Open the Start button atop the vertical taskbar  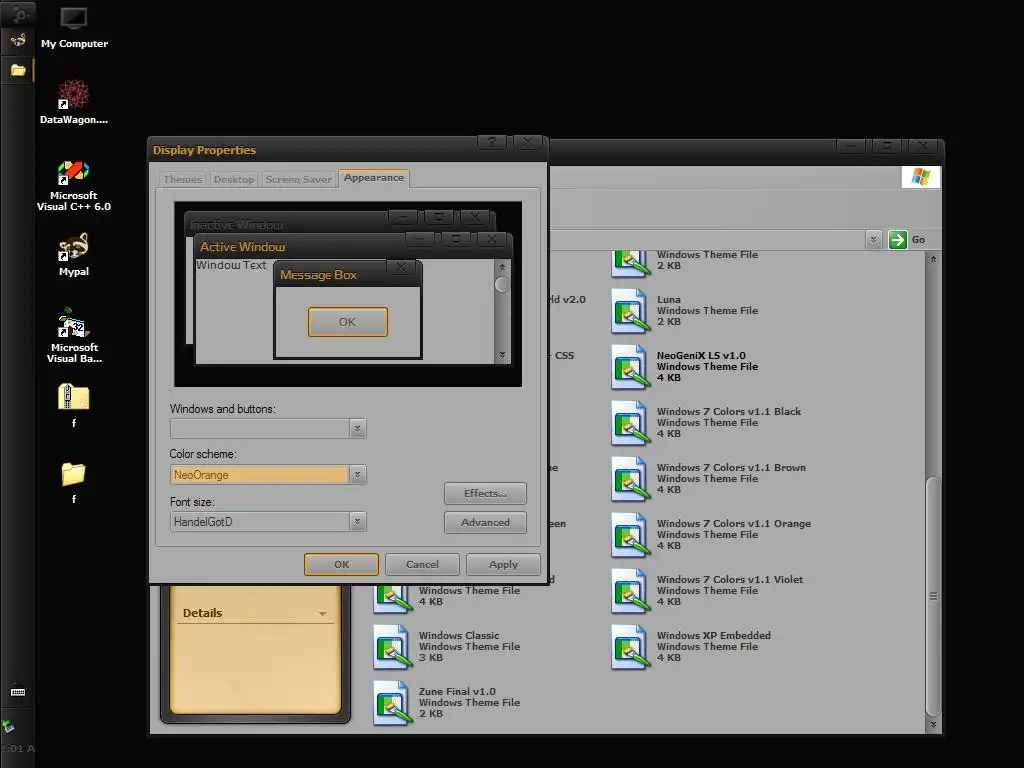[18, 13]
